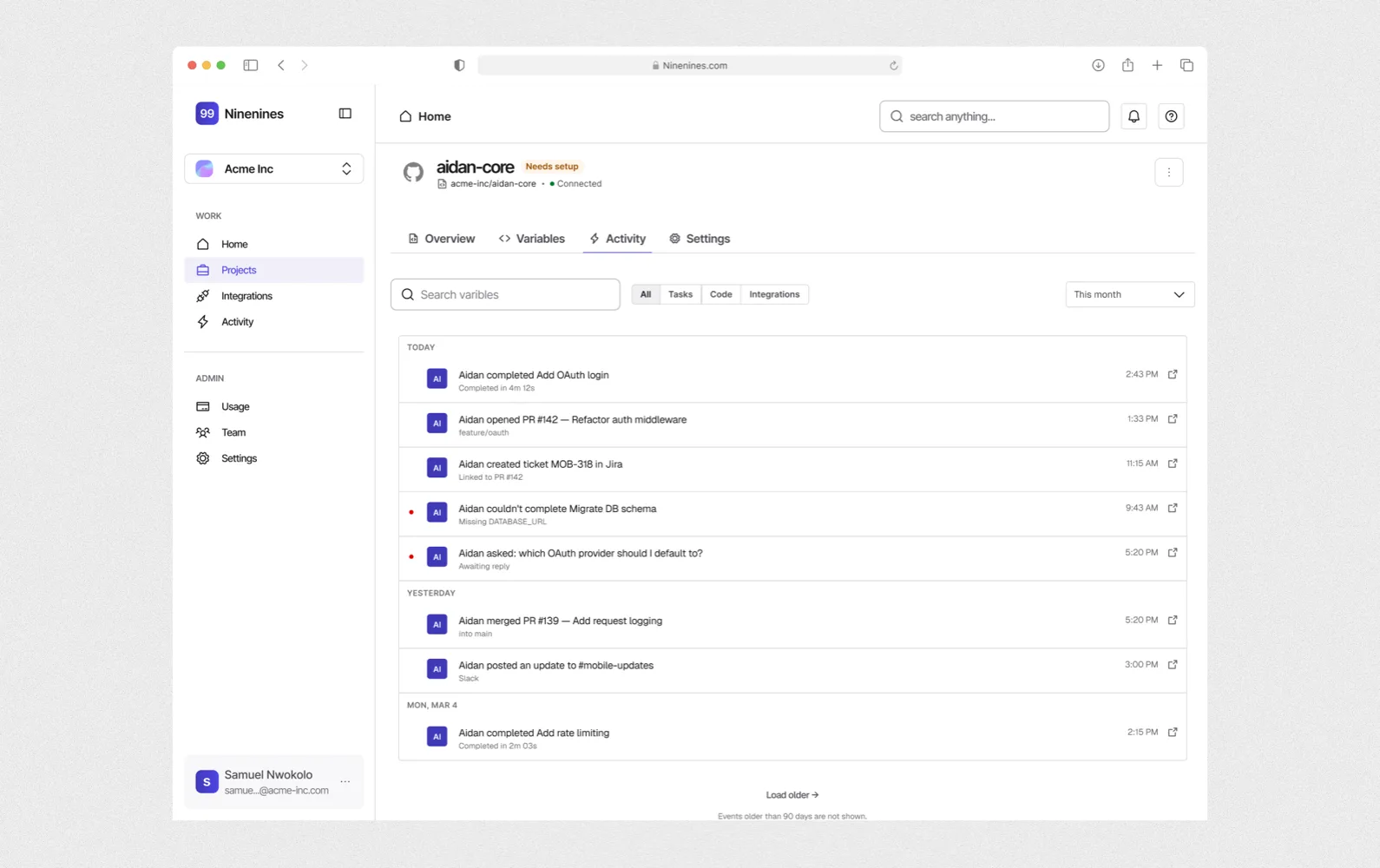Open external link for PR #139 merge

1173,620
